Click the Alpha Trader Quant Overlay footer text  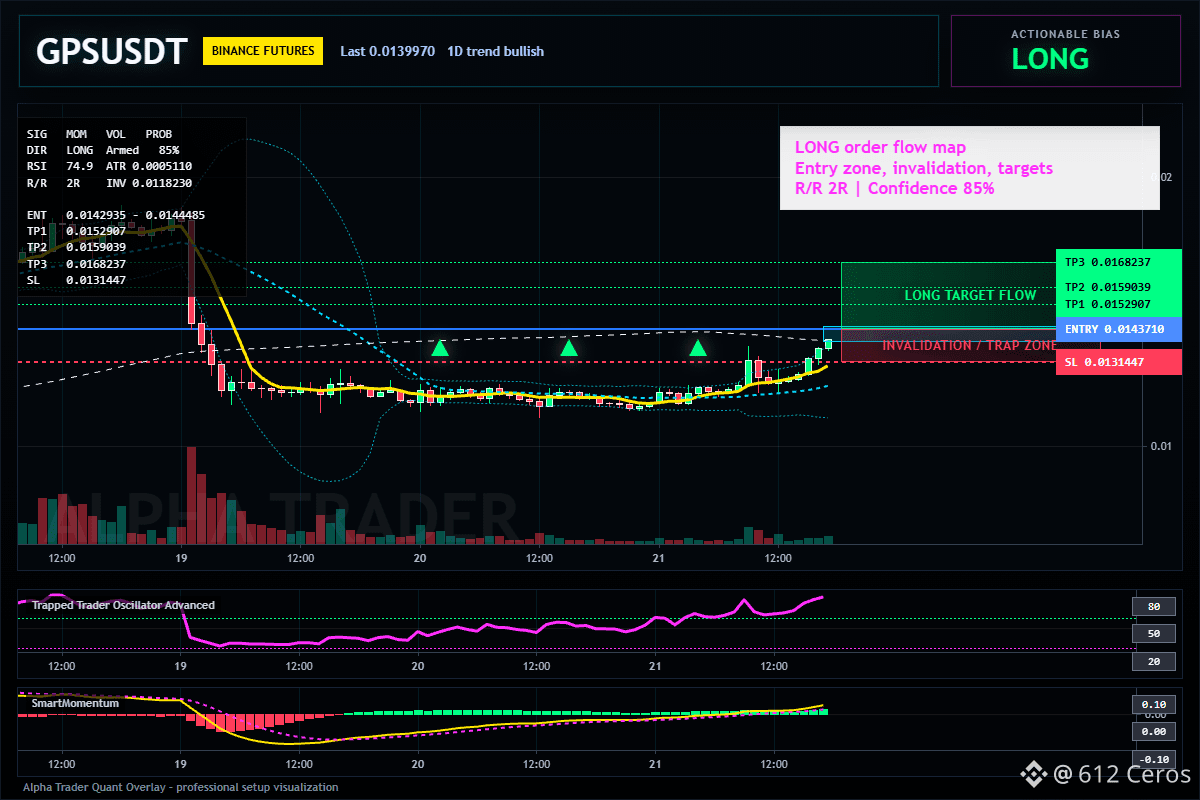click(181, 787)
